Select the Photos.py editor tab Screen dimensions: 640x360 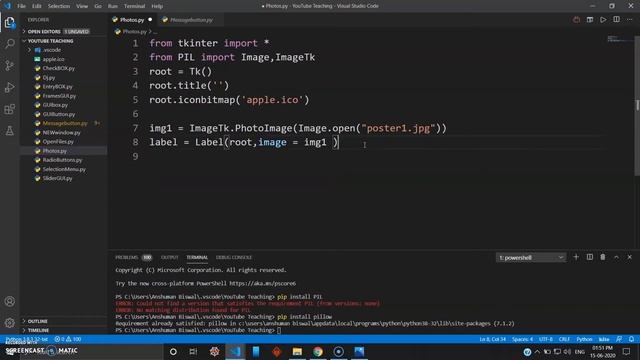[132, 20]
